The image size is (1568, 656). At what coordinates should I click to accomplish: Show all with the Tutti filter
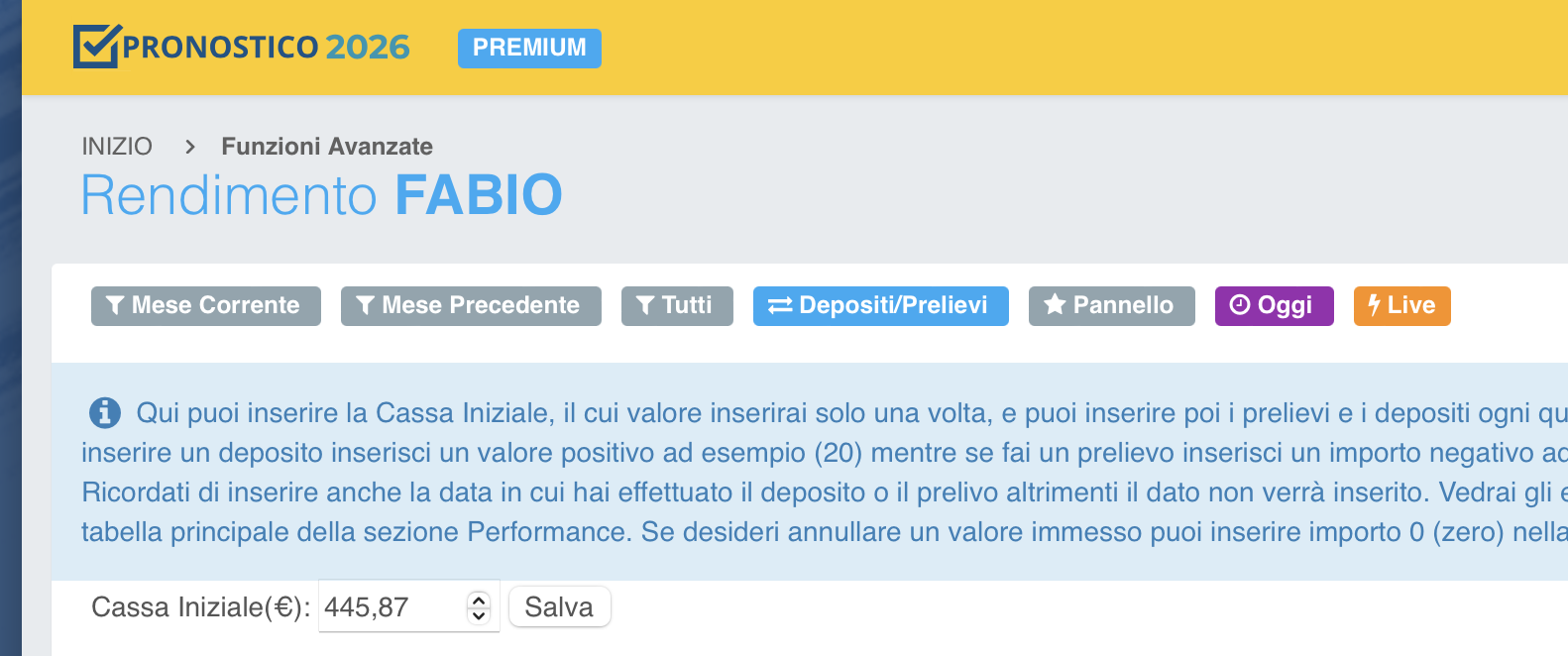click(x=677, y=305)
